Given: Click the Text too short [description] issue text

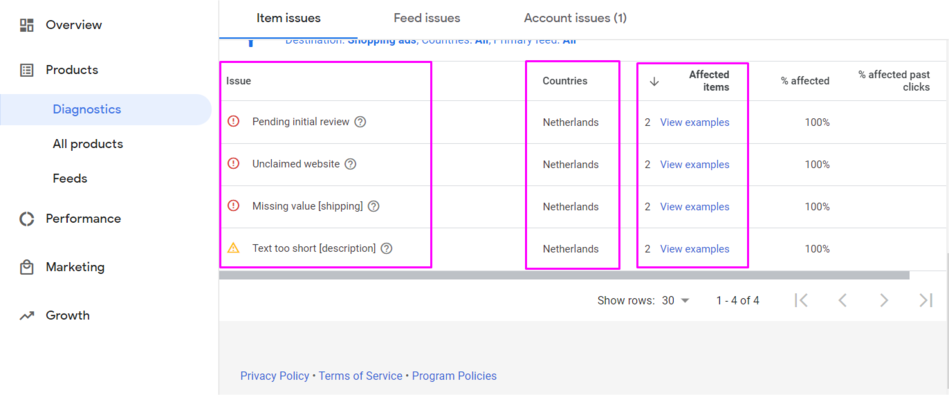Looking at the screenshot, I should [314, 249].
